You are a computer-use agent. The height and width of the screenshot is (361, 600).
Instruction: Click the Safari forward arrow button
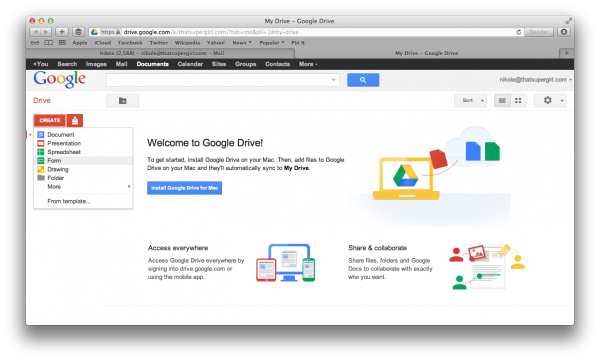[x=46, y=32]
